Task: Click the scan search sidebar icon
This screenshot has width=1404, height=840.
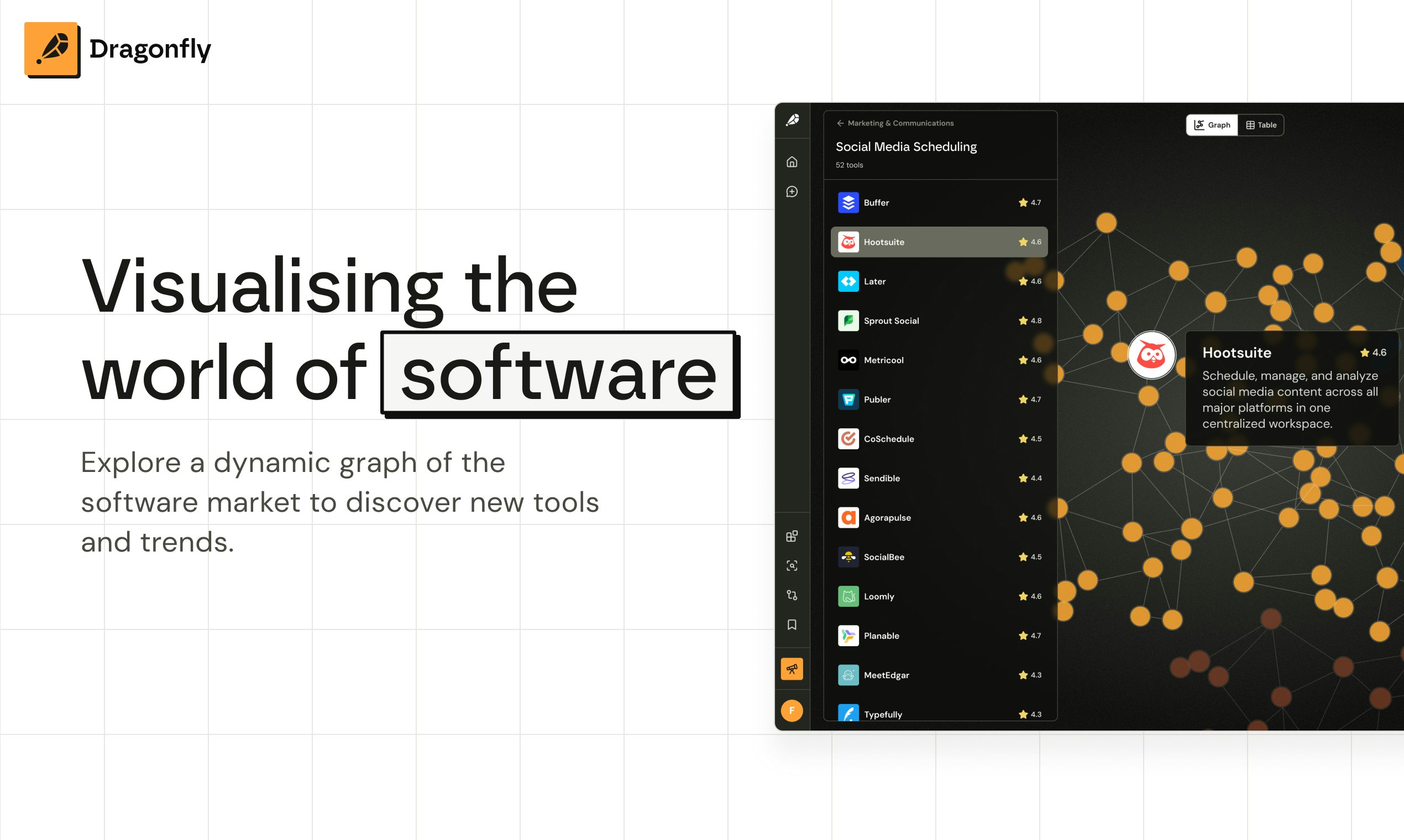Action: pos(792,565)
